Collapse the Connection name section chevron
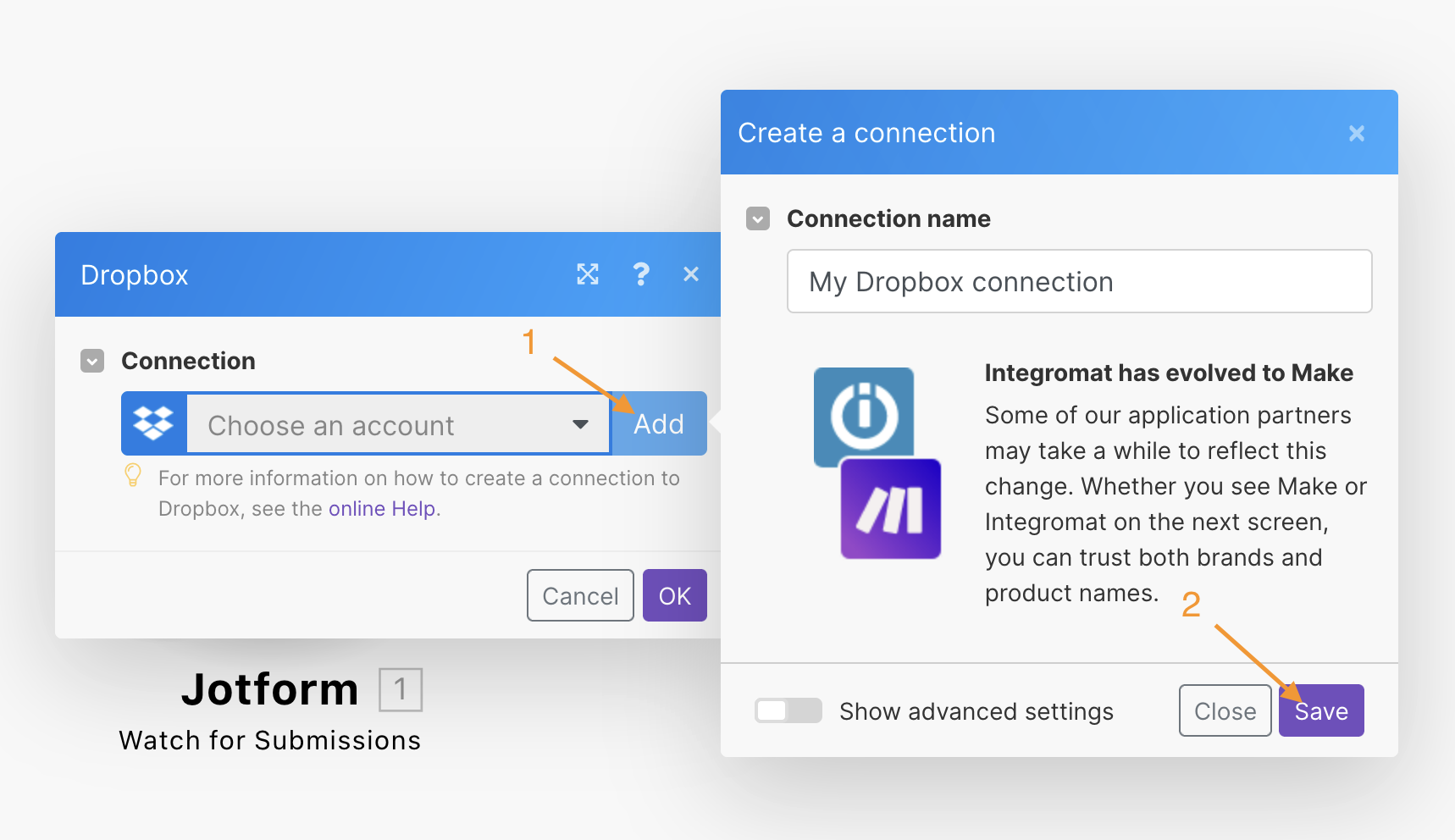The height and width of the screenshot is (840, 1455). coord(758,219)
